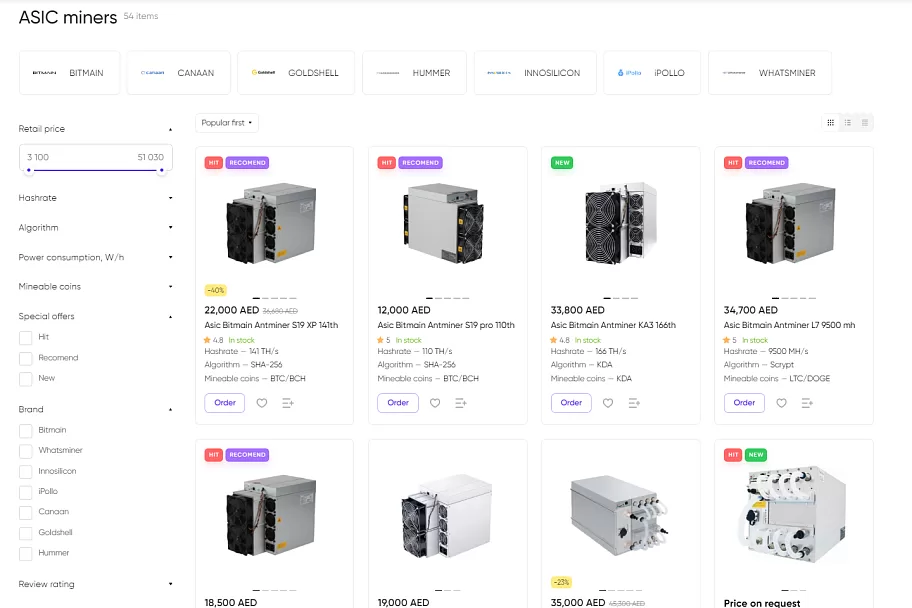Click the minimum retail price slider handle
The width and height of the screenshot is (912, 608).
tap(28, 170)
